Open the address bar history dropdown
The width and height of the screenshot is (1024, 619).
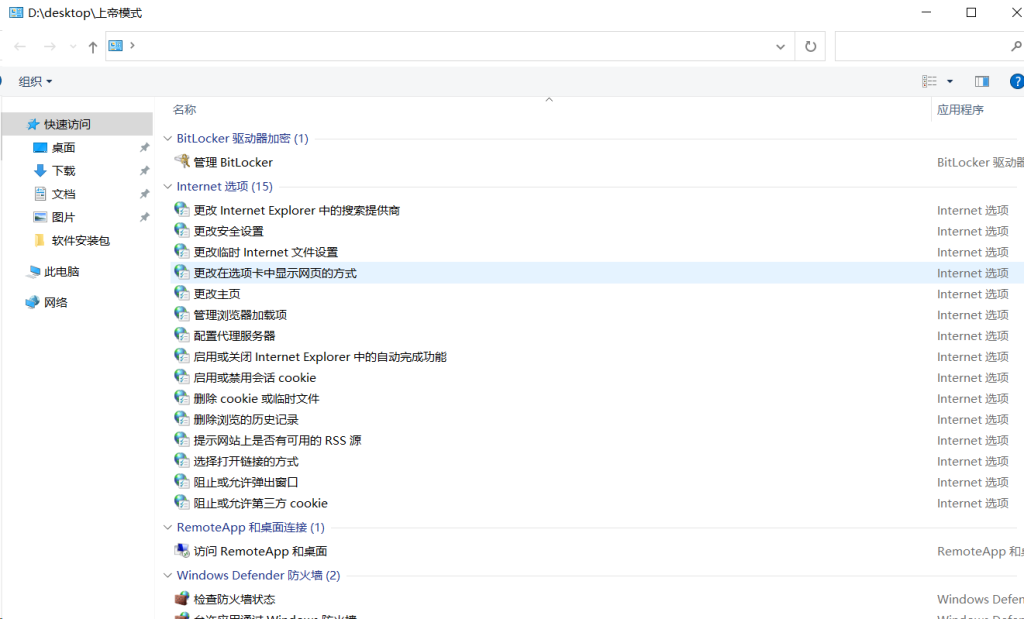[780, 46]
